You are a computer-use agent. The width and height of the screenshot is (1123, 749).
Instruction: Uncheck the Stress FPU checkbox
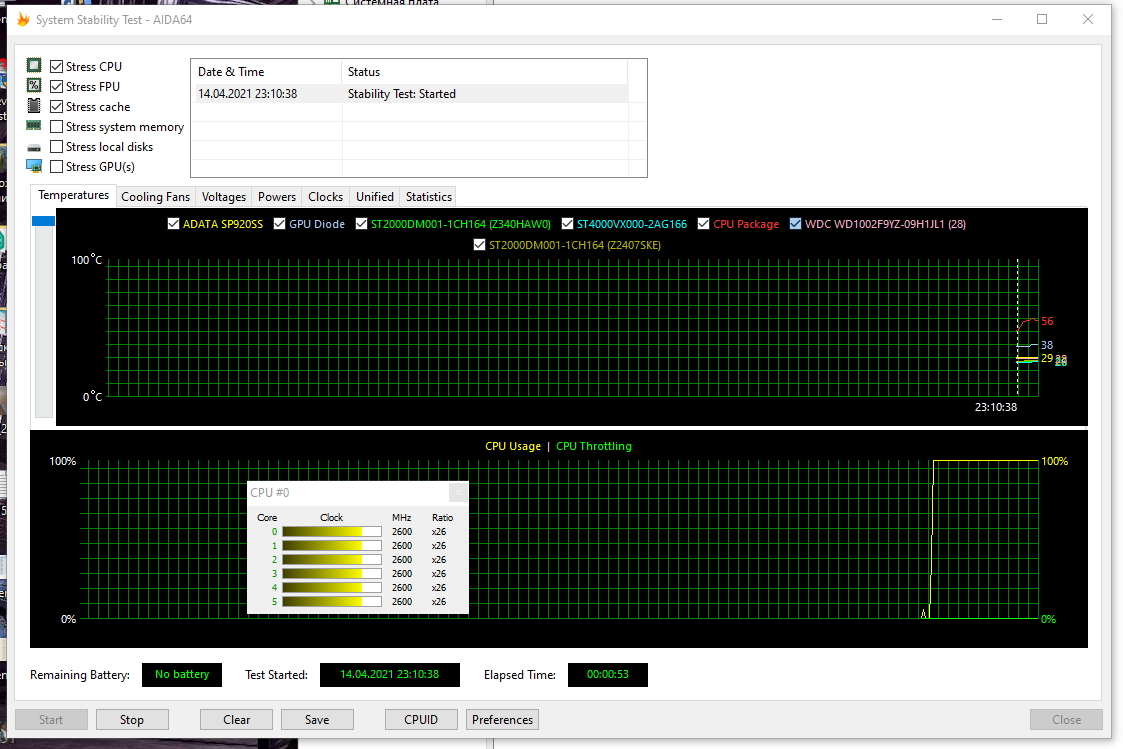[57, 87]
